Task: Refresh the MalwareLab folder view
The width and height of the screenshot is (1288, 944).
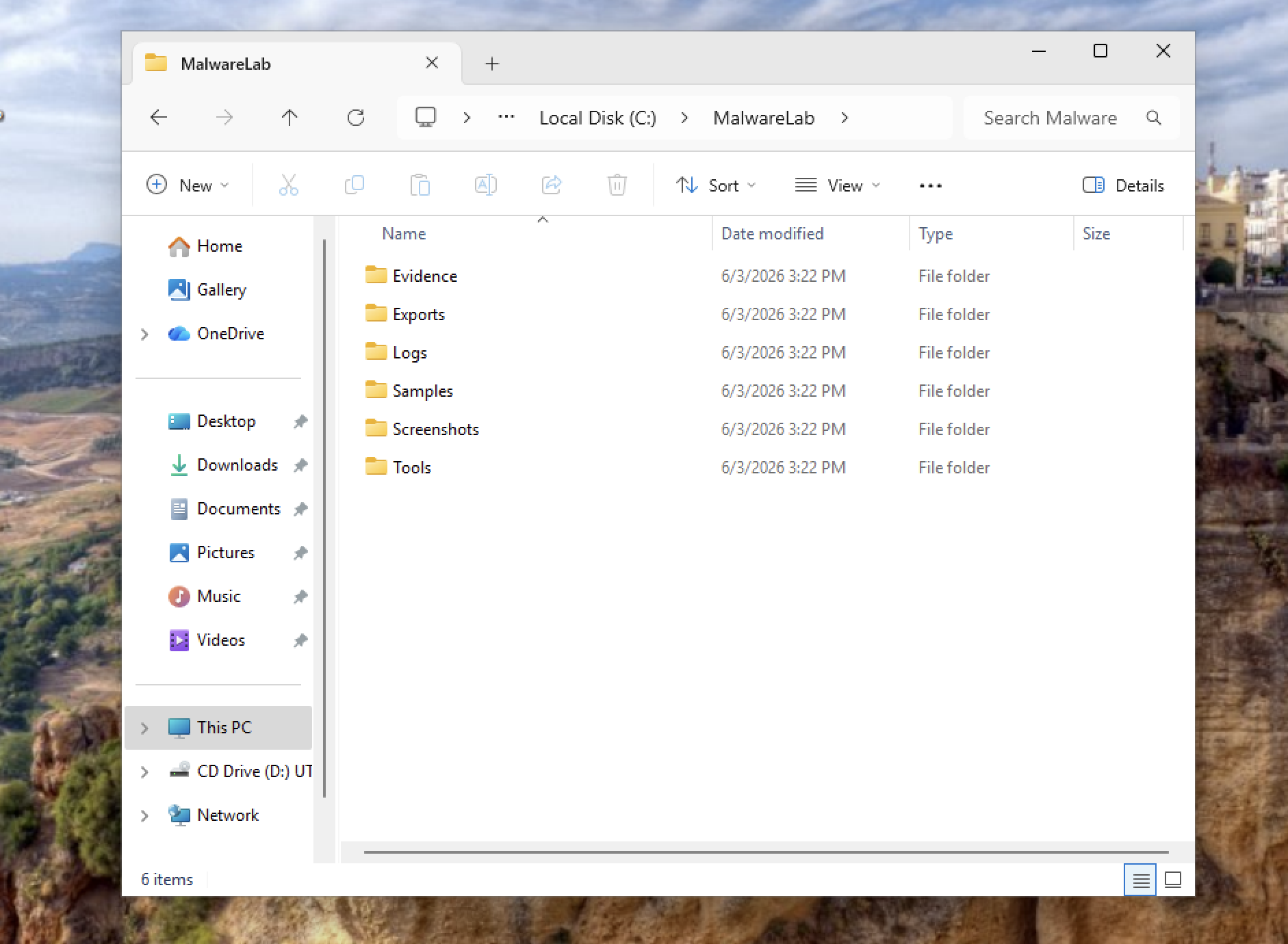Action: click(x=356, y=118)
